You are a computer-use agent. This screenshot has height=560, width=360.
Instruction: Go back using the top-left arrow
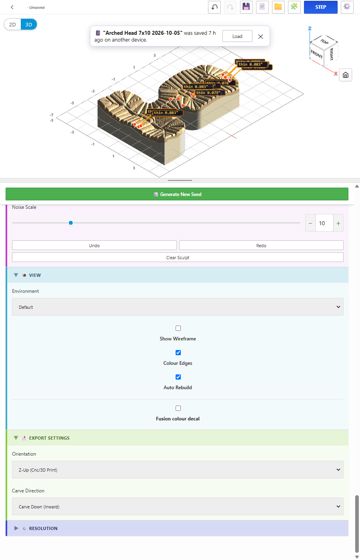[x=12, y=7]
